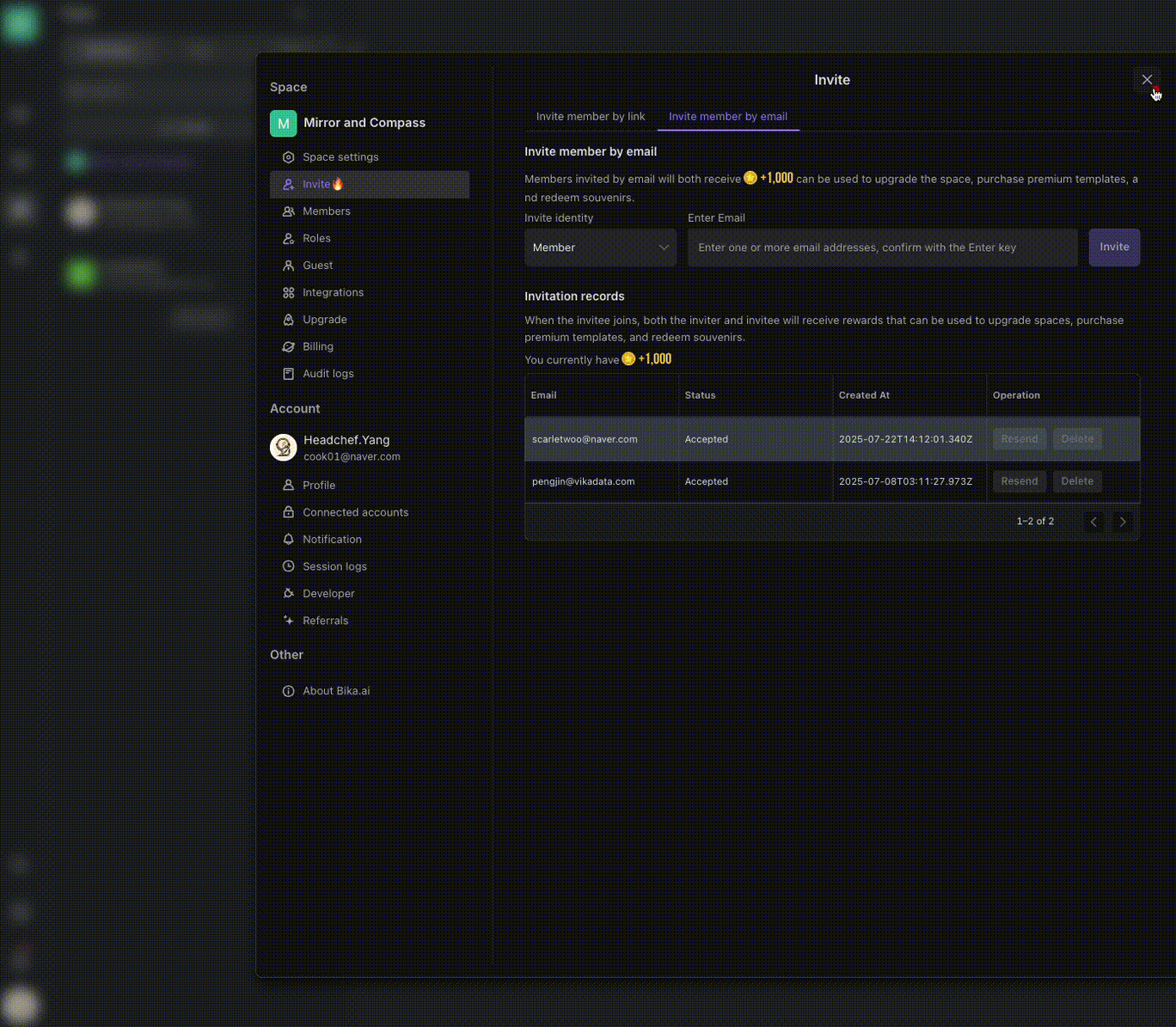Click the email addresses input field

point(882,248)
